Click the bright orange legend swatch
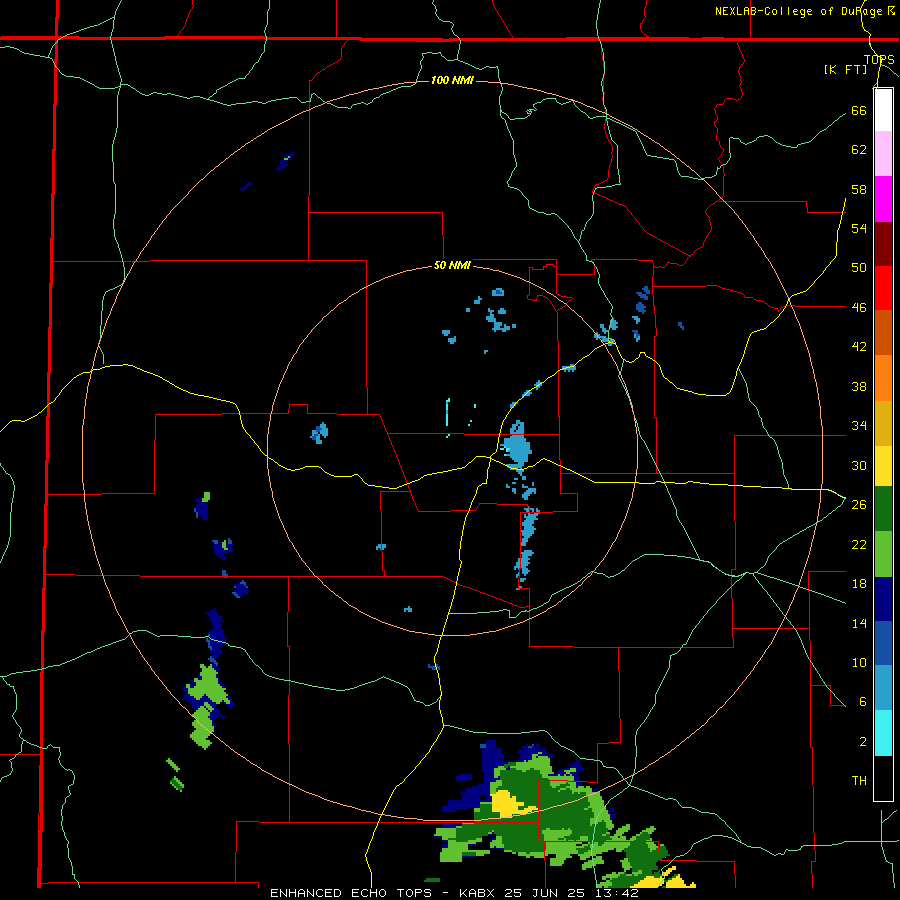Screen dimensions: 900x900 click(883, 378)
